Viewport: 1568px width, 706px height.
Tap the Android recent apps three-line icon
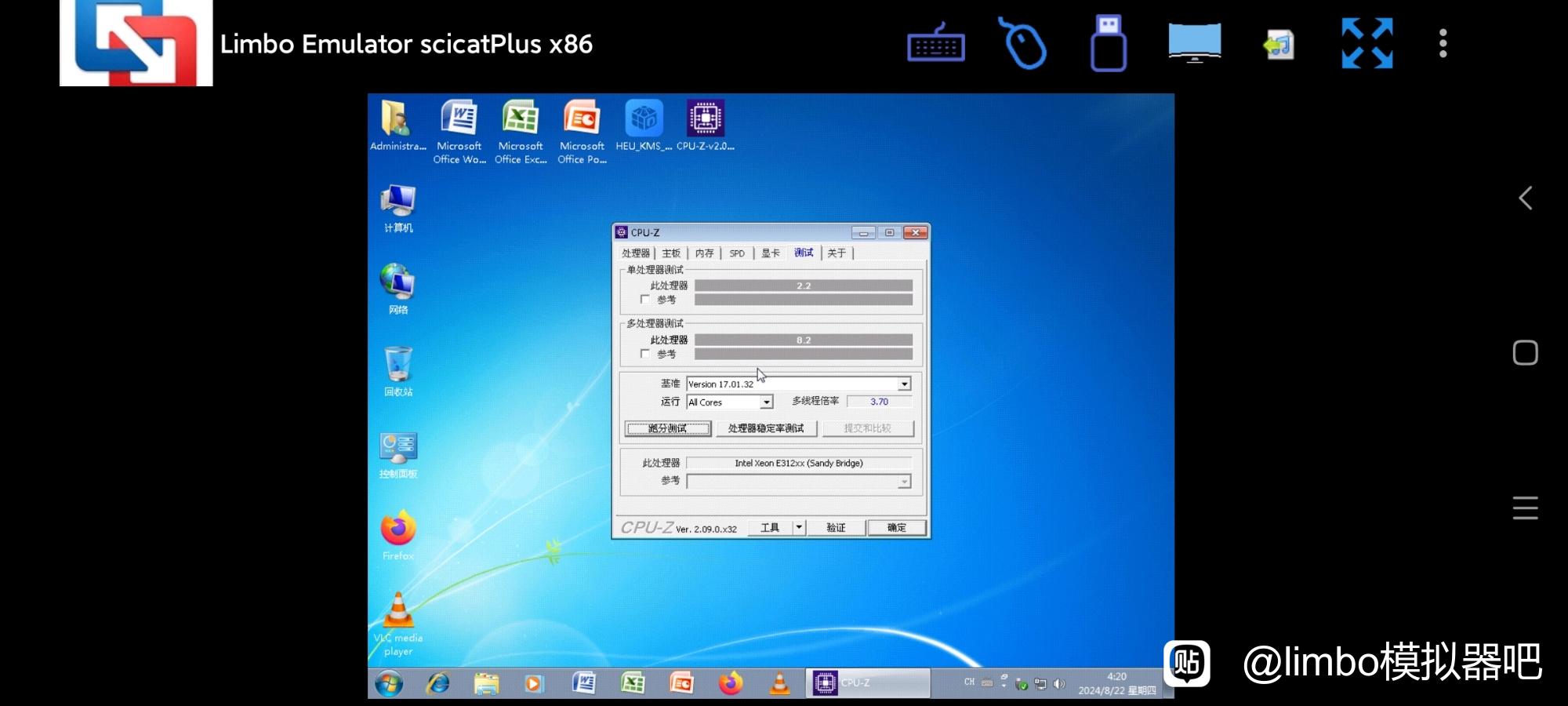point(1525,508)
